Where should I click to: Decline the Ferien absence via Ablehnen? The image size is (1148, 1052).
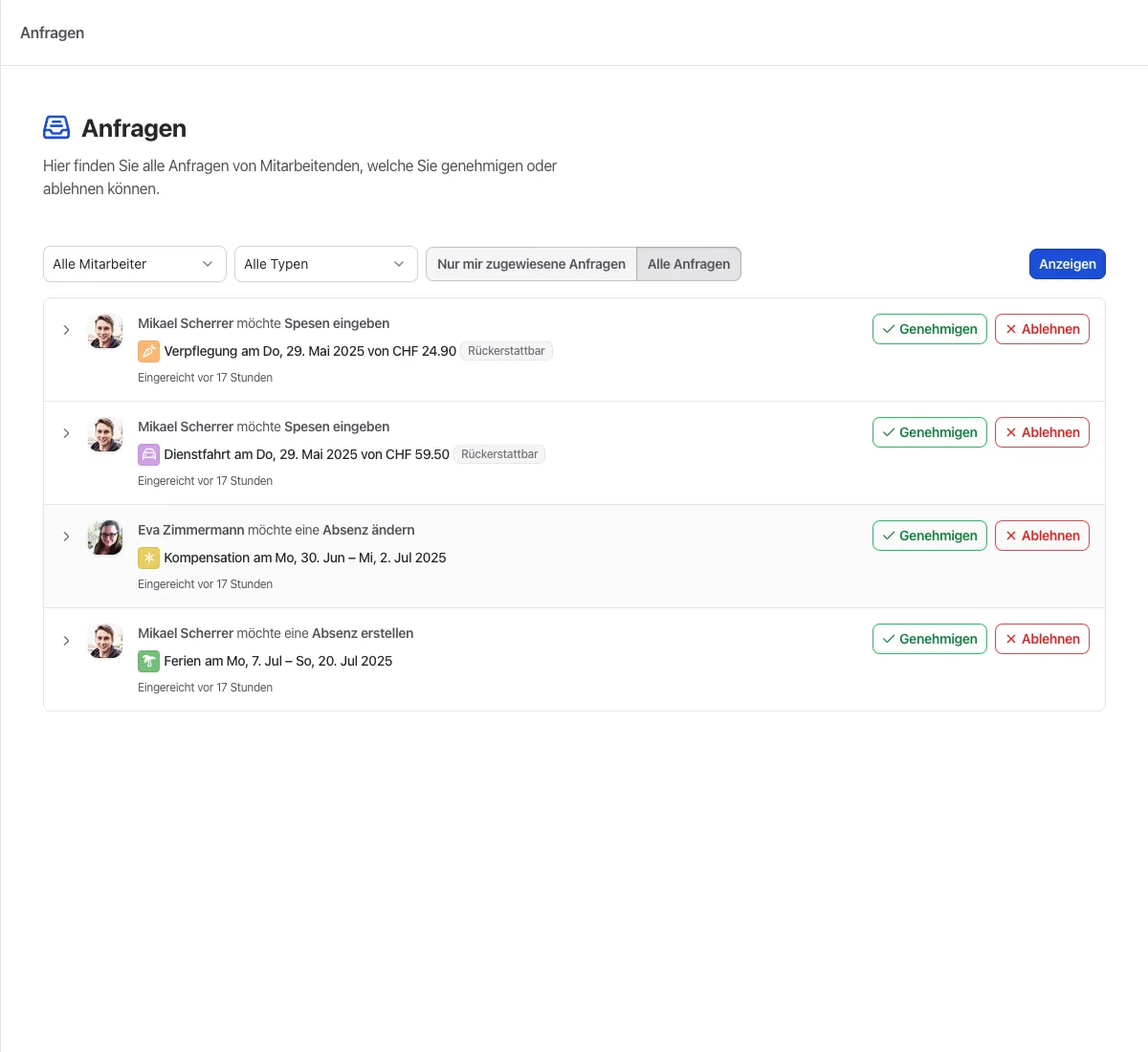[x=1042, y=639]
